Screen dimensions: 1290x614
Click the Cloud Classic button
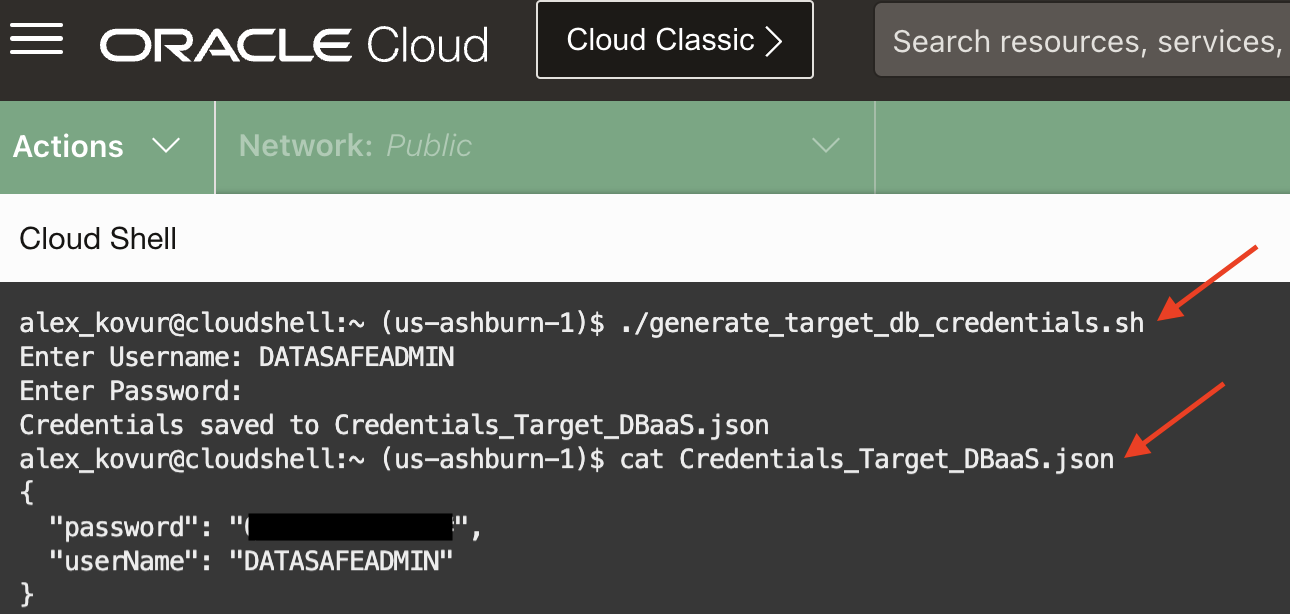[x=674, y=40]
